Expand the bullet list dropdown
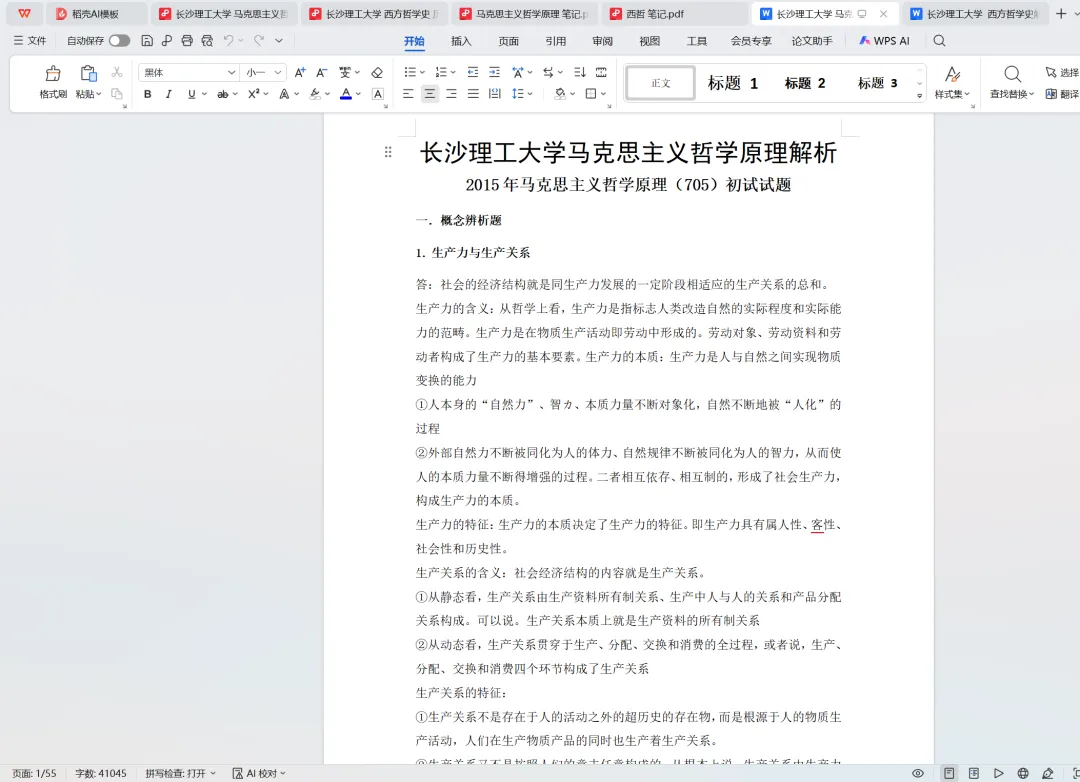1080x782 pixels. [422, 72]
